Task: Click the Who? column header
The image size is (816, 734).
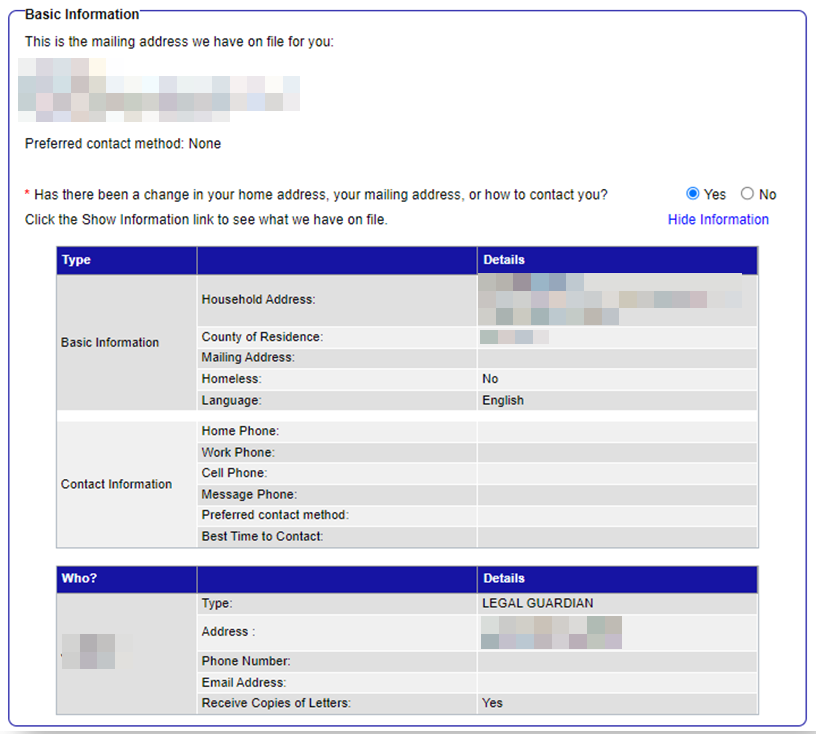Action: pyautogui.click(x=80, y=578)
